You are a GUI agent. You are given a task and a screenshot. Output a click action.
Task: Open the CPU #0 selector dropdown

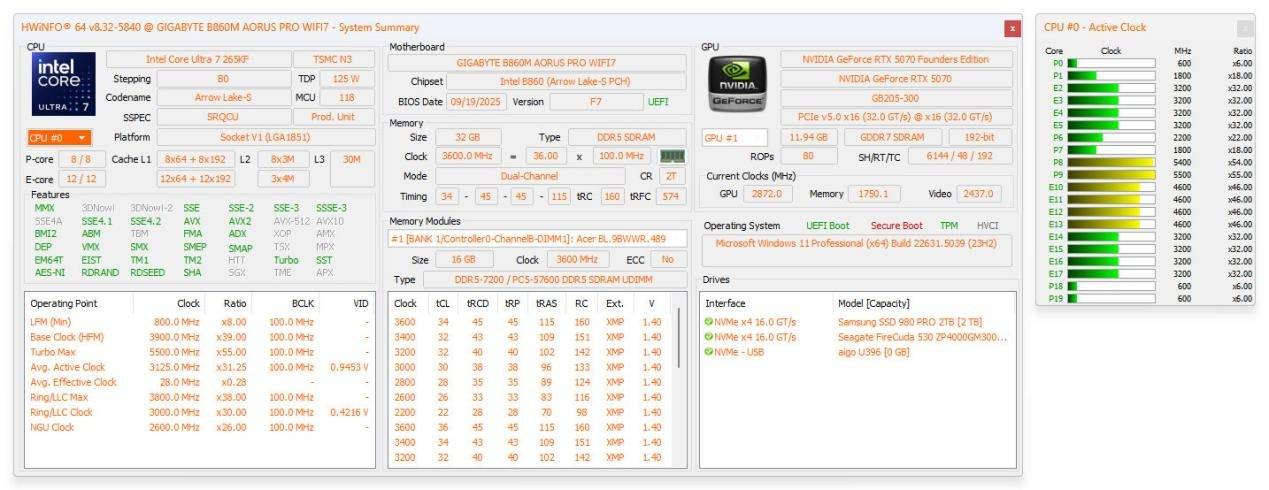click(x=59, y=138)
